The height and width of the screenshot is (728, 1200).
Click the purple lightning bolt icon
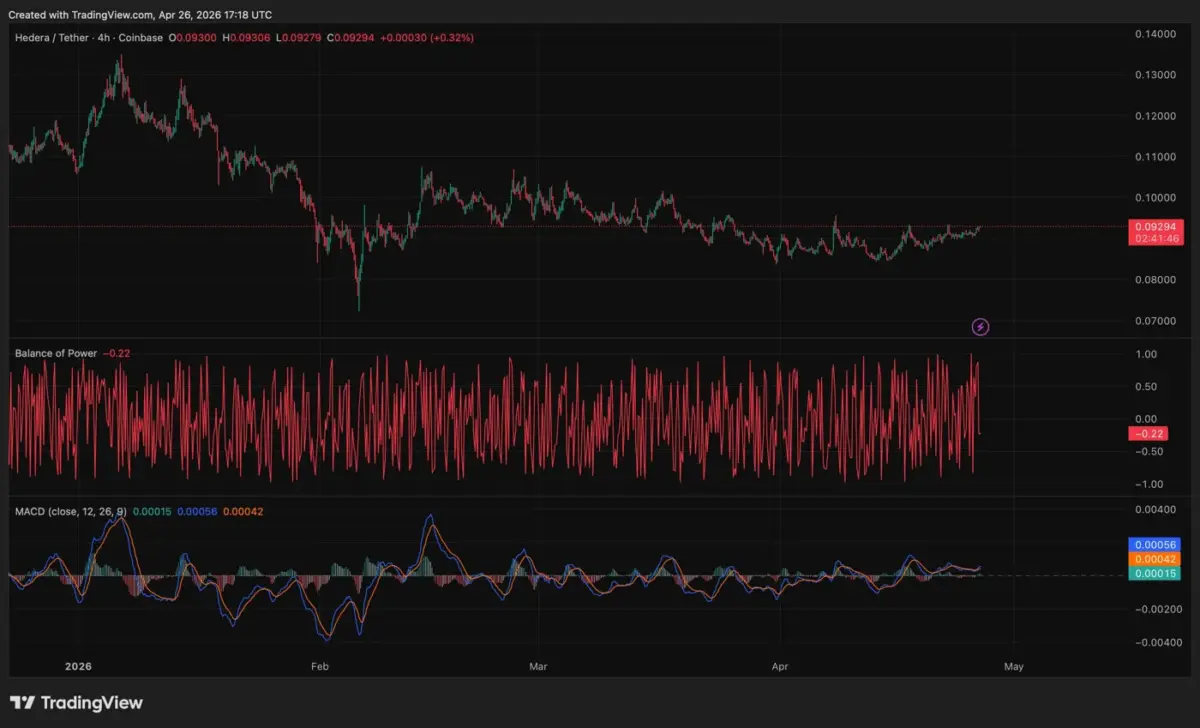(x=981, y=326)
